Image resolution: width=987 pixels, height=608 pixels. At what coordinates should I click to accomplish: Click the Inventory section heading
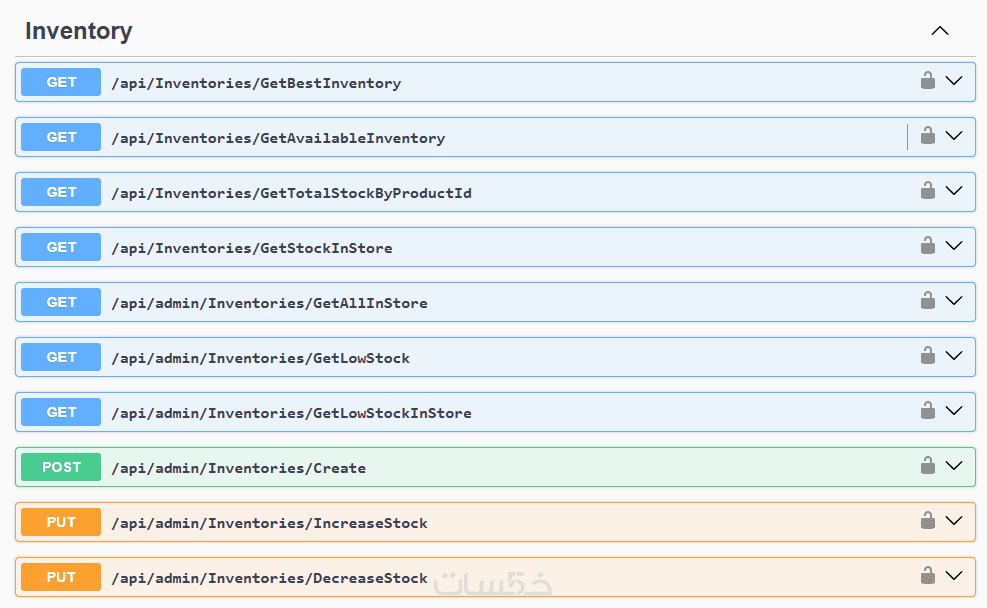pos(79,31)
